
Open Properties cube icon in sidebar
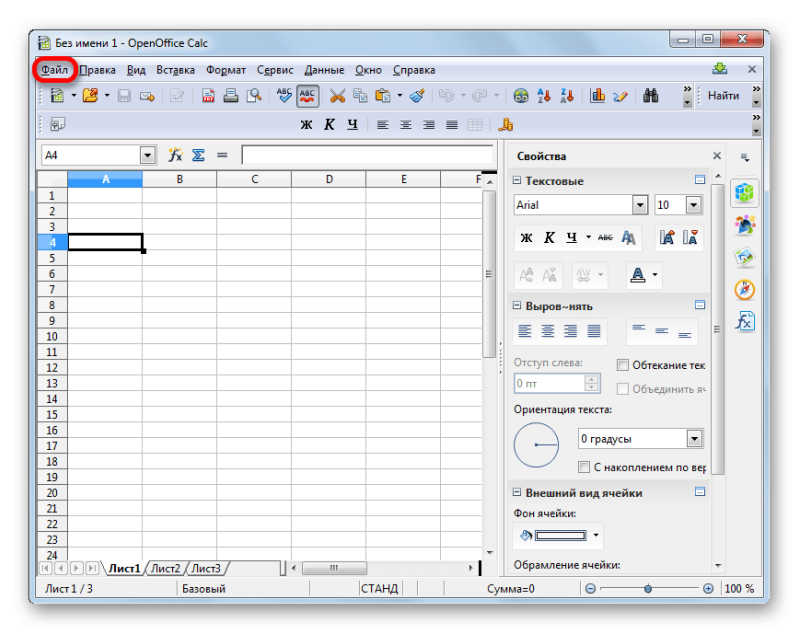(x=744, y=192)
